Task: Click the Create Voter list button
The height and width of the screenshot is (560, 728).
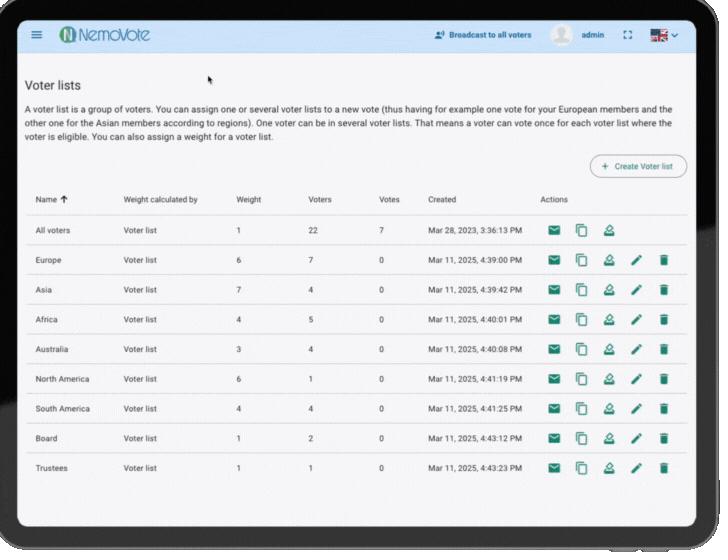Action: 638,166
